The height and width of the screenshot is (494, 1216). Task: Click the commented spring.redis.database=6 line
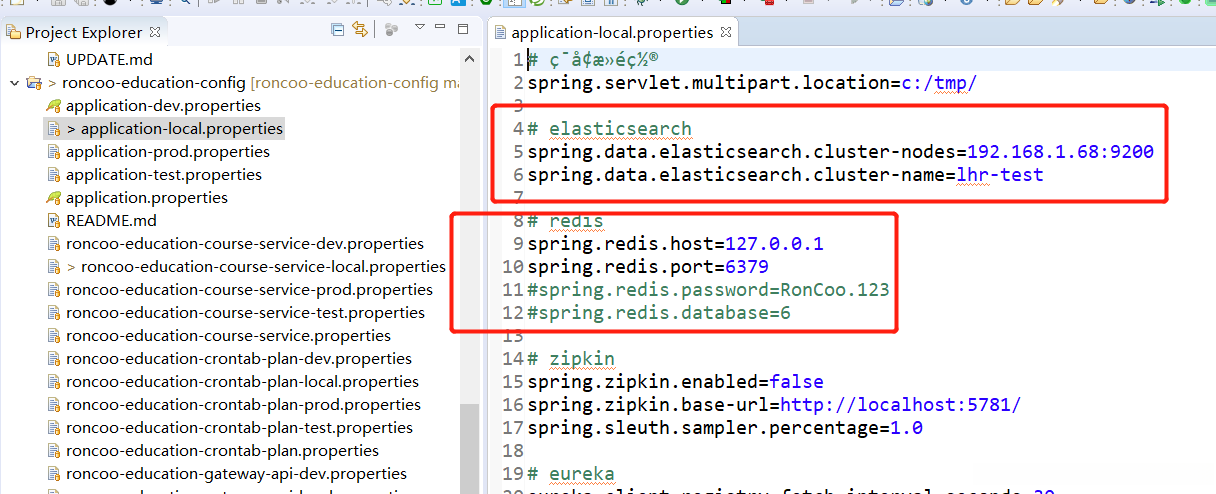click(x=660, y=313)
